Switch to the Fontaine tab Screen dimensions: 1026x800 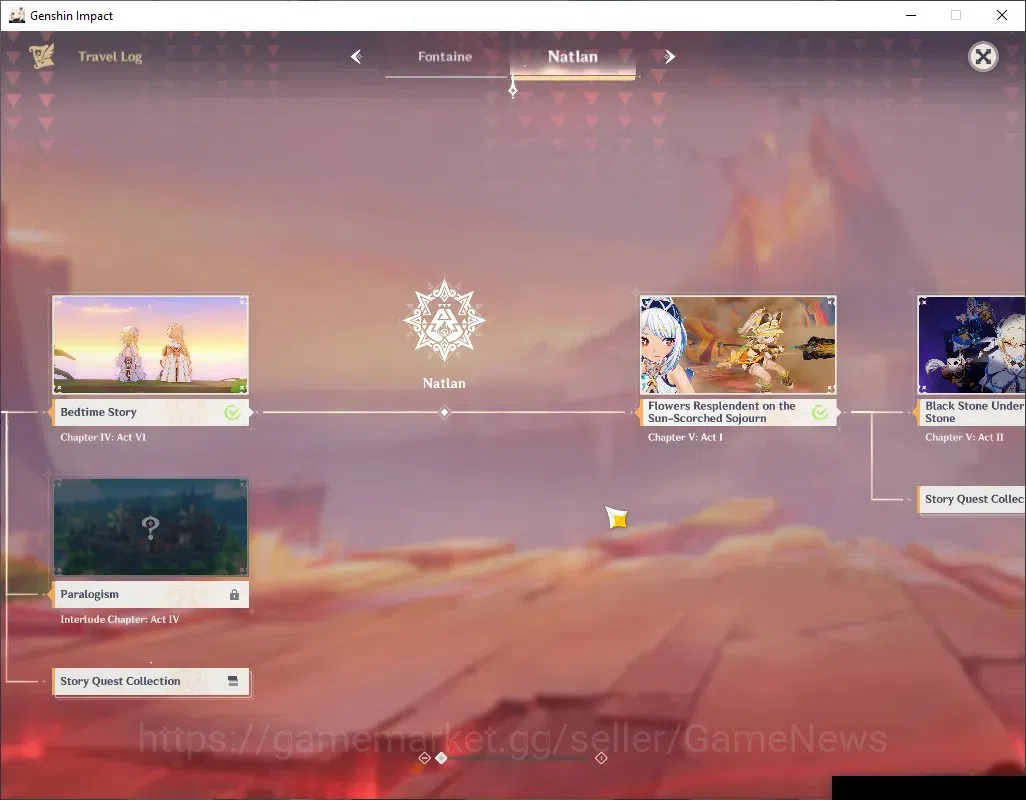(445, 57)
